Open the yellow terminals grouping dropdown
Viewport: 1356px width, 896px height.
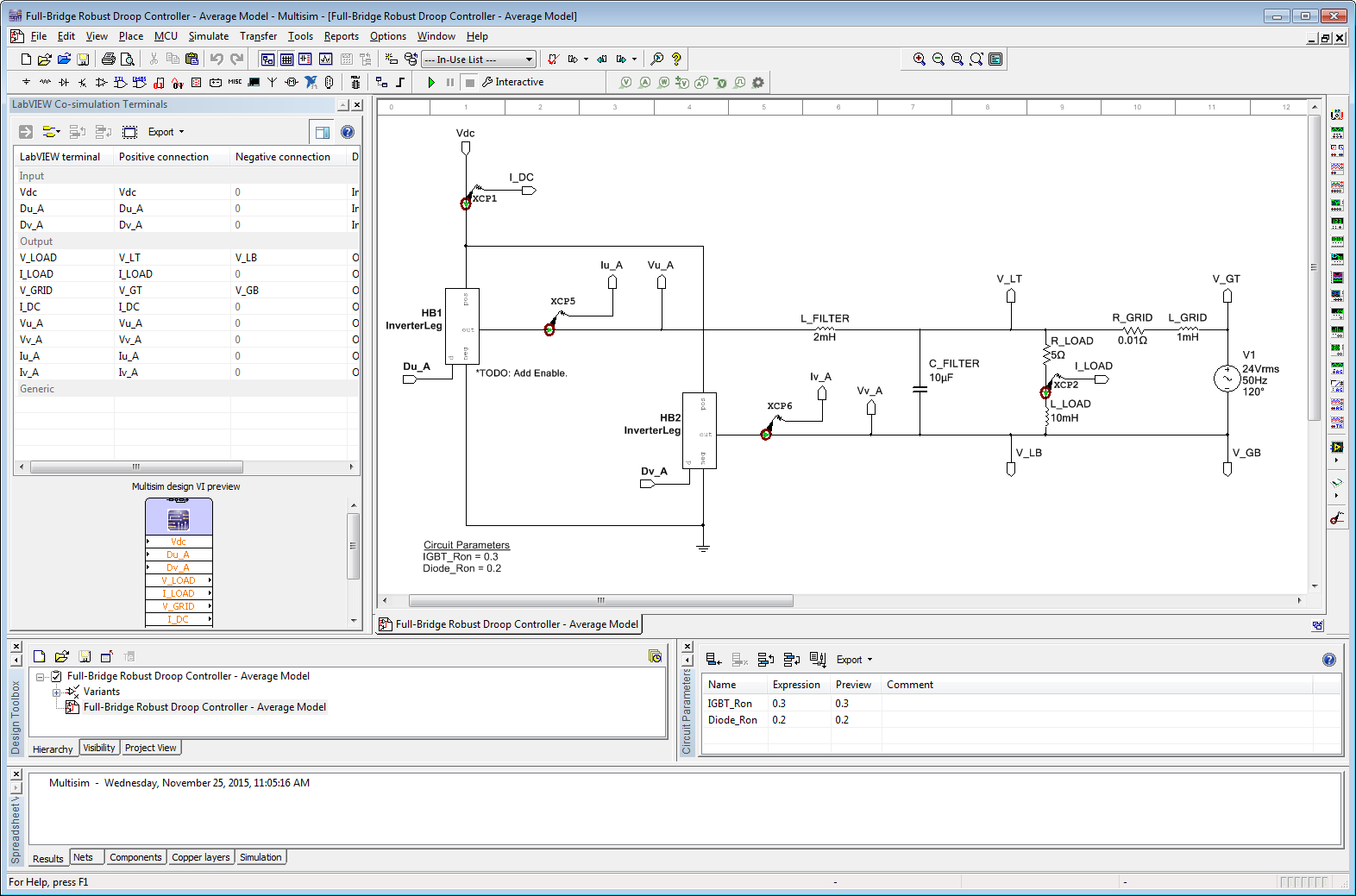tap(52, 132)
